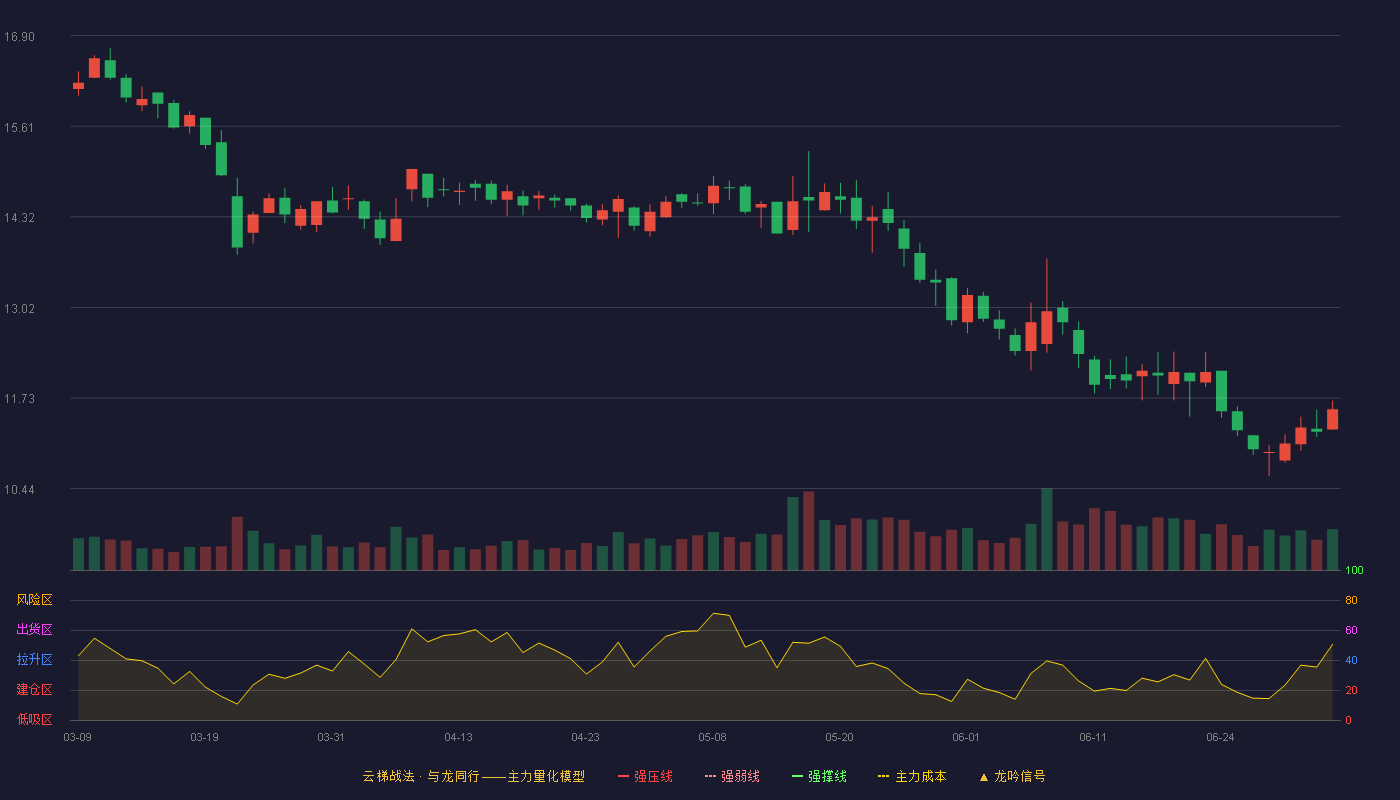This screenshot has height=800, width=1400.
Task: Click the red 20 indicator axis value
Action: pyautogui.click(x=1351, y=690)
